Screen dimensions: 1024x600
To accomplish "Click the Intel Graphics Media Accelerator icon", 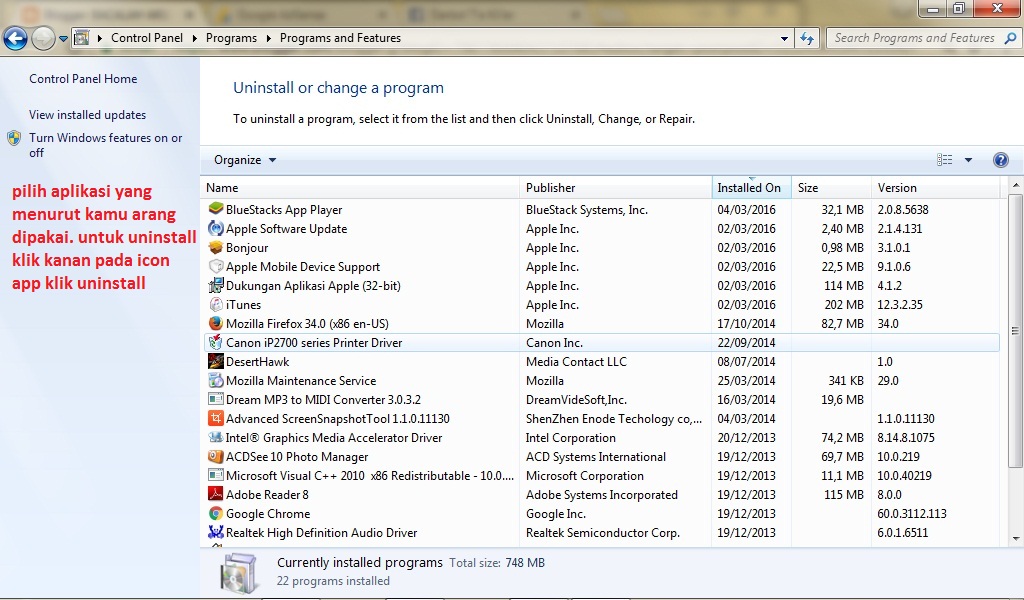I will point(216,437).
